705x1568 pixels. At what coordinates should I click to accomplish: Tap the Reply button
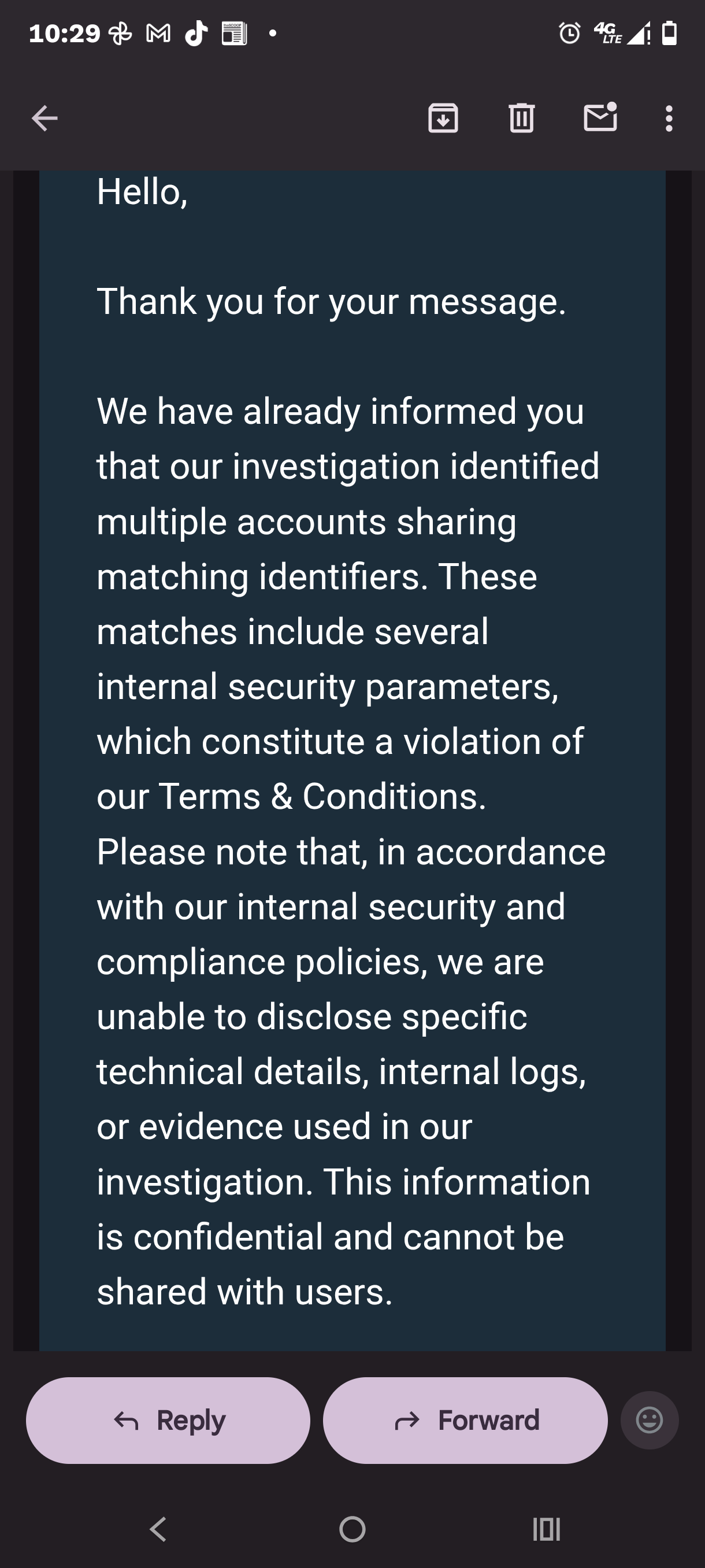point(168,1420)
